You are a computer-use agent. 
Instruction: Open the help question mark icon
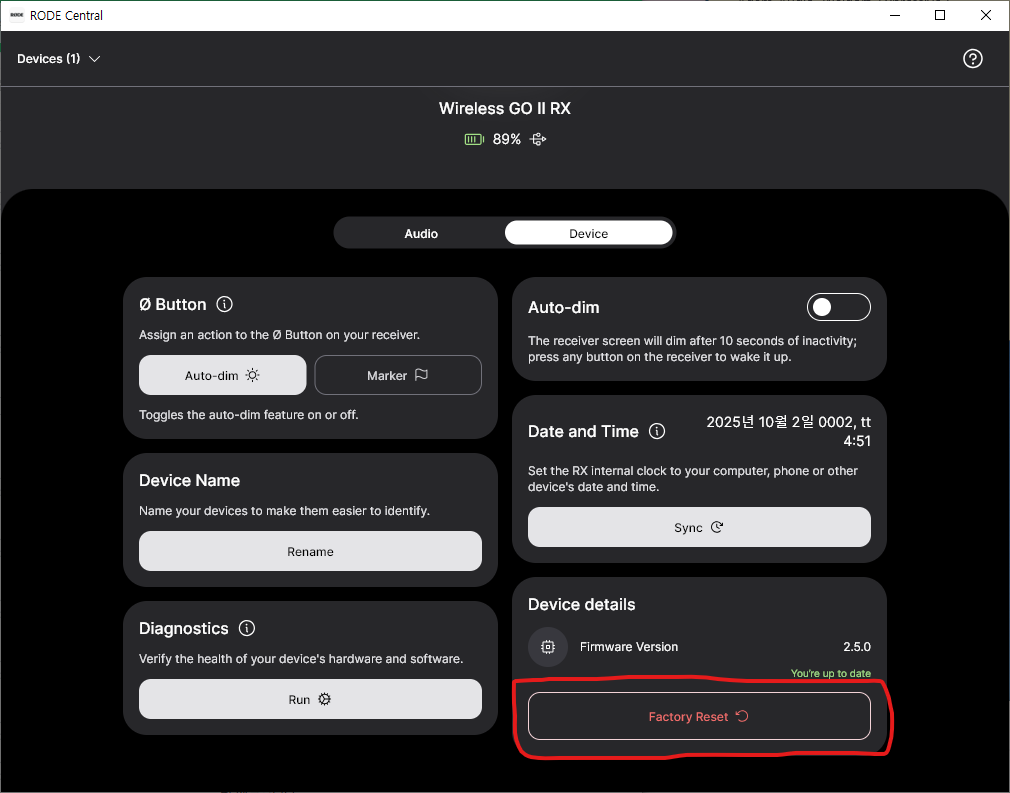click(x=972, y=59)
